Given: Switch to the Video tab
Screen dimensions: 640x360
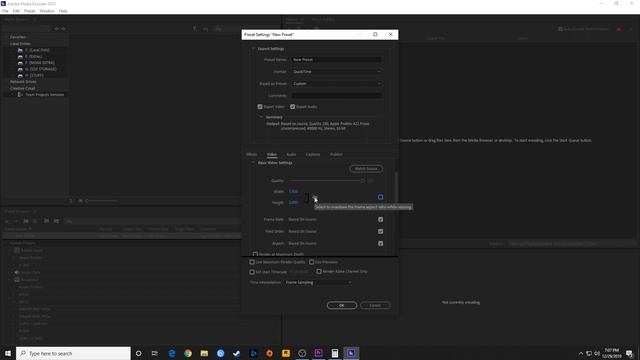Looking at the screenshot, I should (272, 154).
